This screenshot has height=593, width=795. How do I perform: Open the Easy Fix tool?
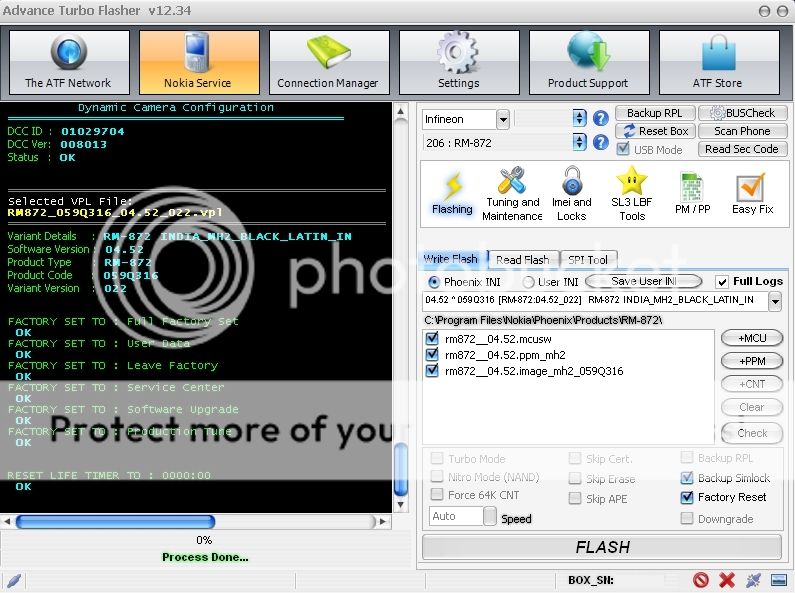pyautogui.click(x=752, y=194)
